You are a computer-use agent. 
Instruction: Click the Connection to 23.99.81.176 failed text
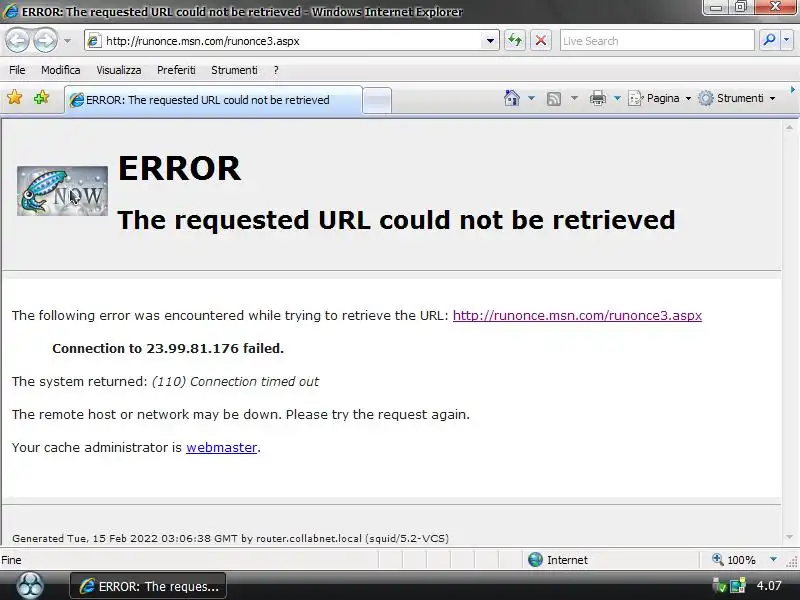pyautogui.click(x=168, y=348)
